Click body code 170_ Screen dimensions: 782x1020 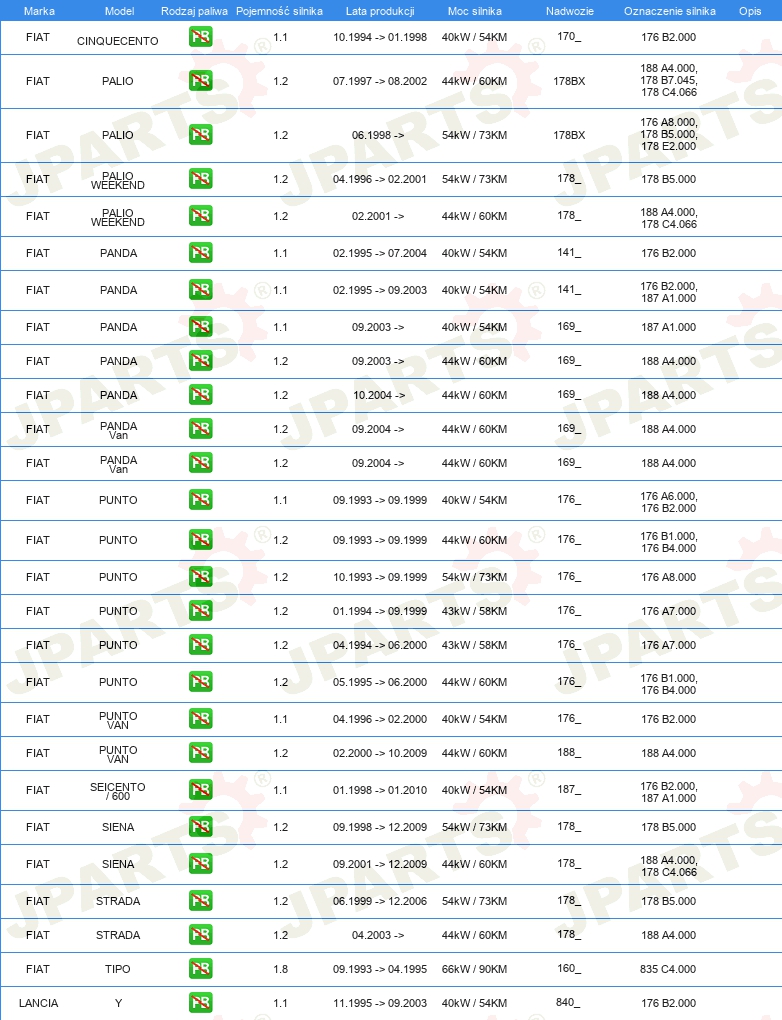[x=569, y=36]
